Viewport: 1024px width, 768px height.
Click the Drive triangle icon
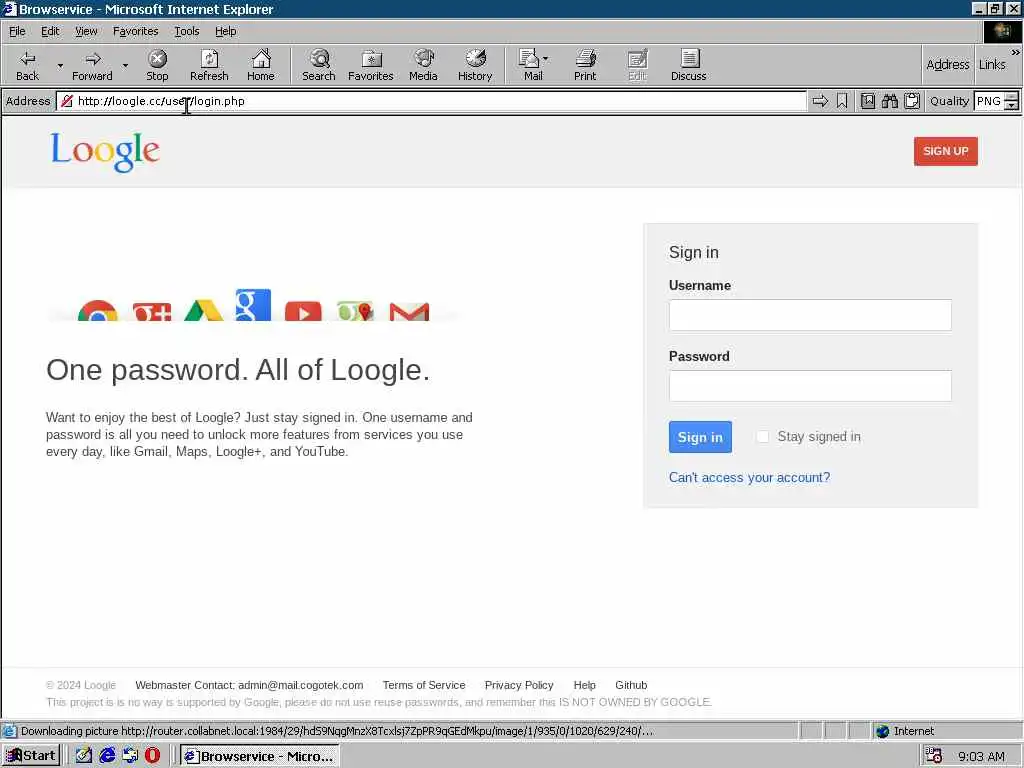point(204,310)
